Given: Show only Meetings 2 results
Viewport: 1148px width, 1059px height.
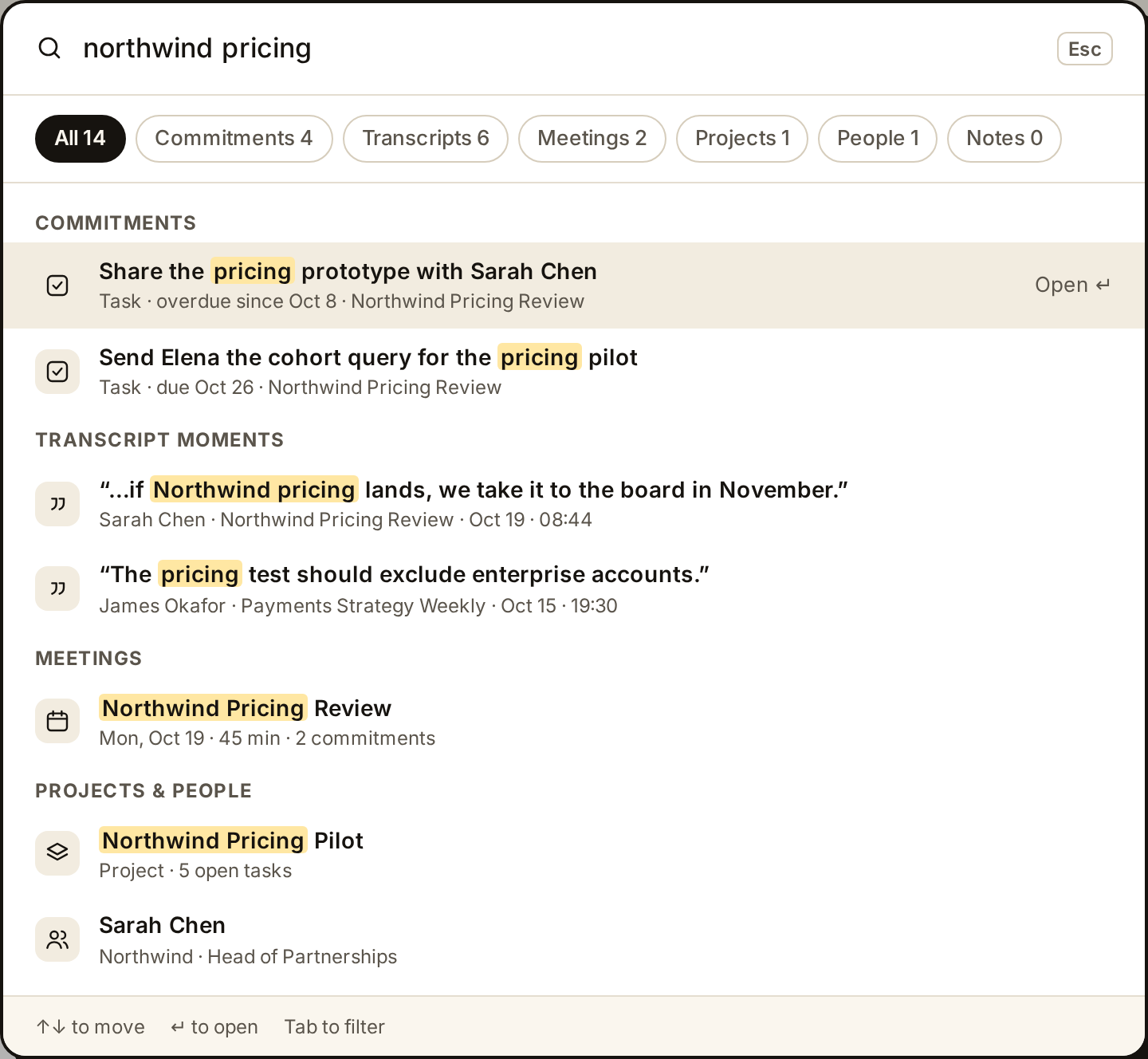Looking at the screenshot, I should point(592,139).
